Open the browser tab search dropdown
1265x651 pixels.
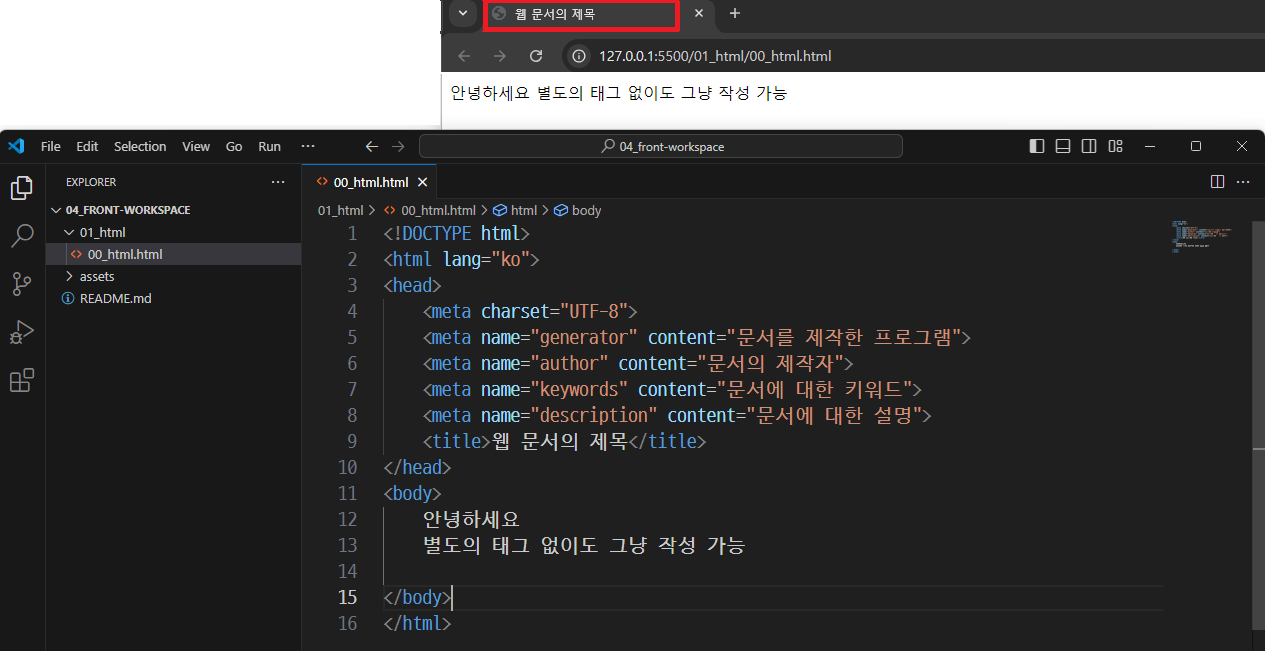point(462,14)
